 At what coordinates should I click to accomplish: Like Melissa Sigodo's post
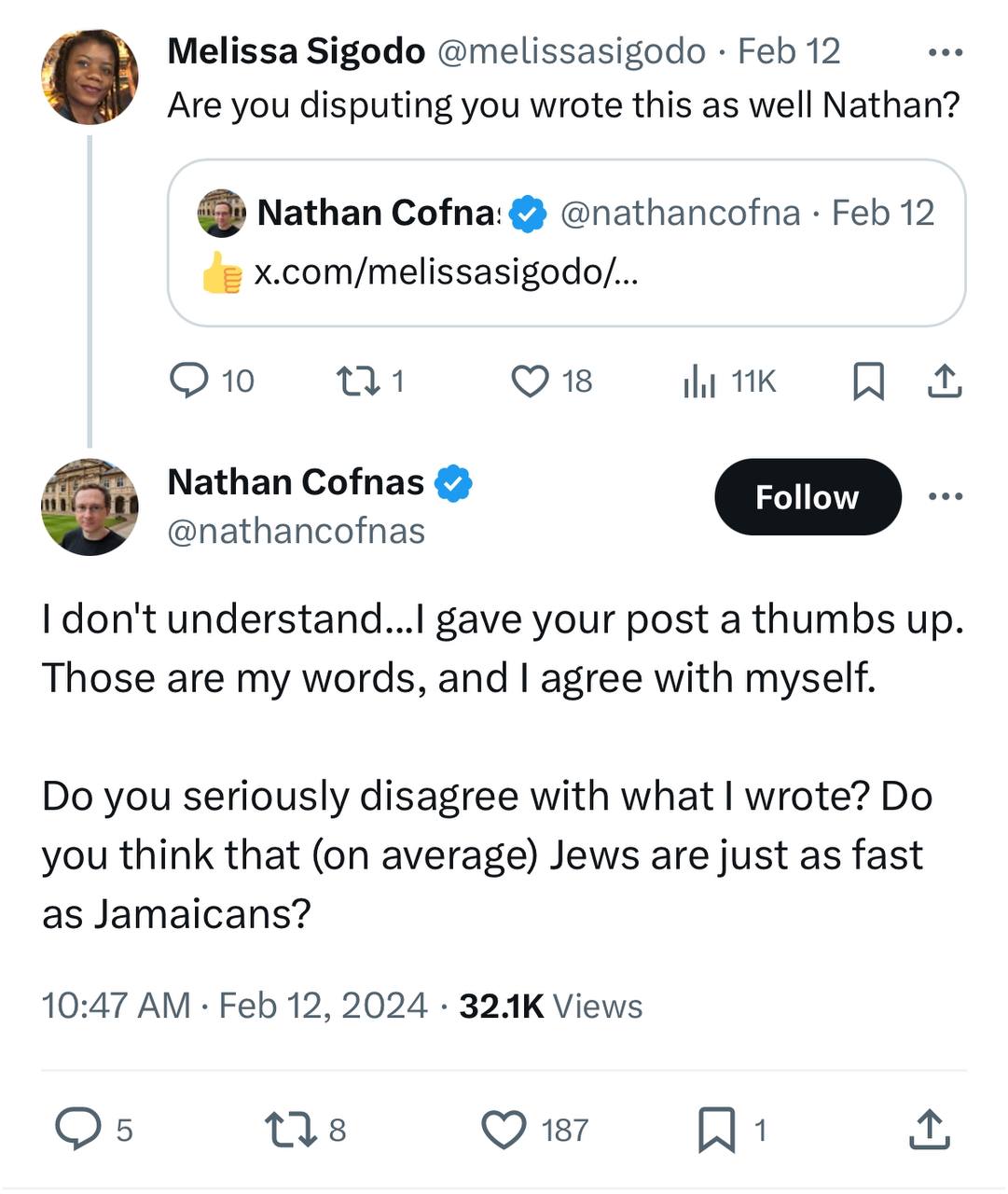click(x=531, y=381)
